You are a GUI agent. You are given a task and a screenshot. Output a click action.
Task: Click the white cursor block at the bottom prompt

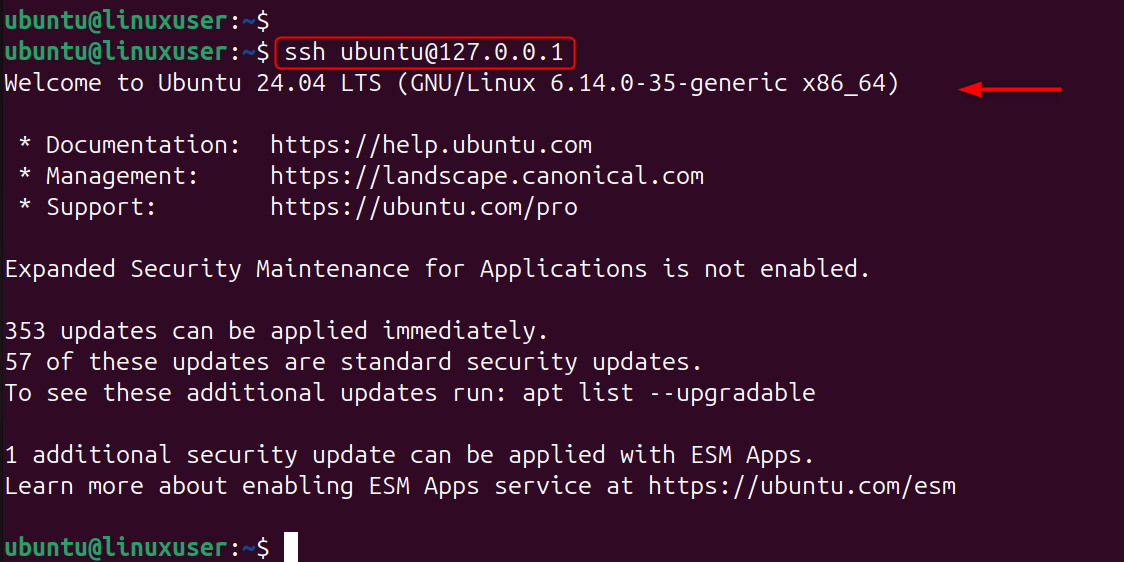pos(291,547)
